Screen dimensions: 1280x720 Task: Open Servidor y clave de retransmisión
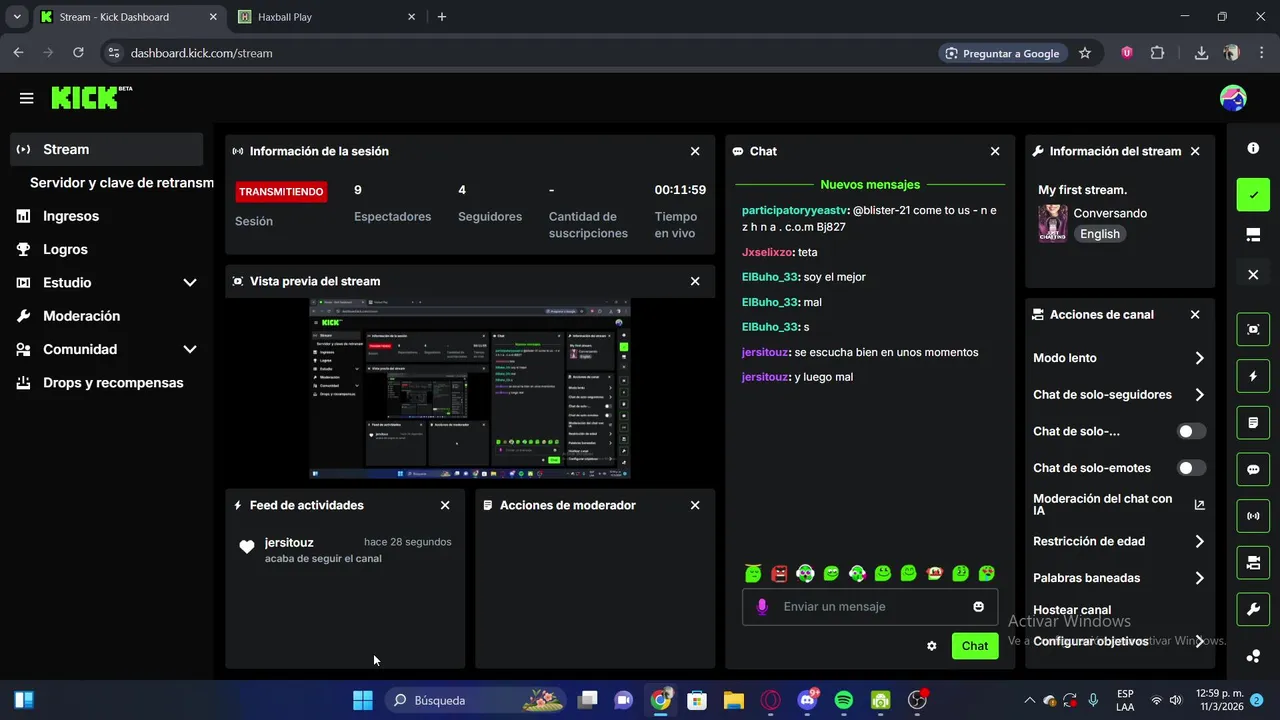[x=122, y=183]
